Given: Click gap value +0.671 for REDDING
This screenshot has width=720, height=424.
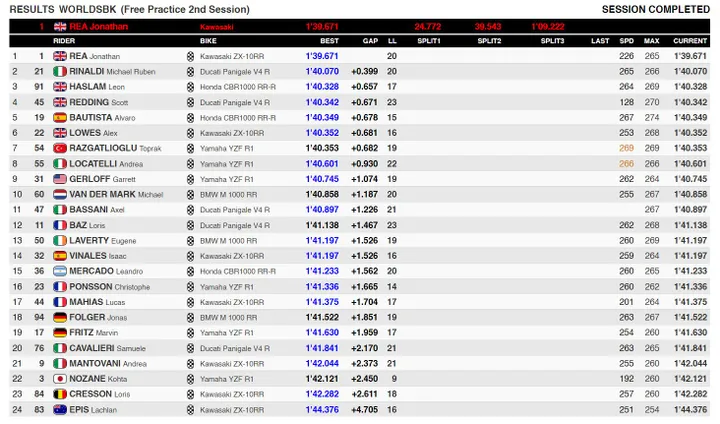Looking at the screenshot, I should pos(364,102).
